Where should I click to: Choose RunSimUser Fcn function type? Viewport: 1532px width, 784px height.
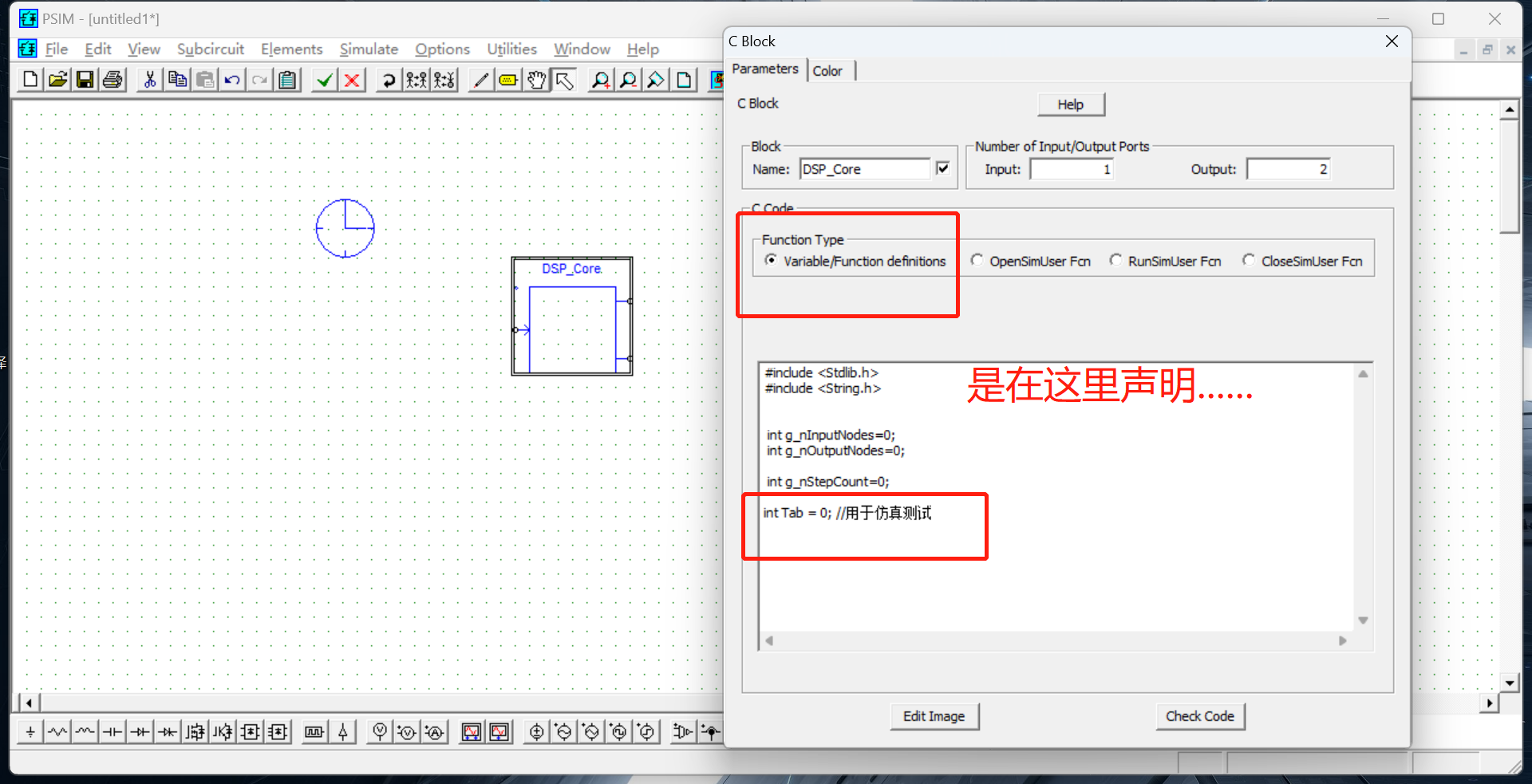(1116, 260)
